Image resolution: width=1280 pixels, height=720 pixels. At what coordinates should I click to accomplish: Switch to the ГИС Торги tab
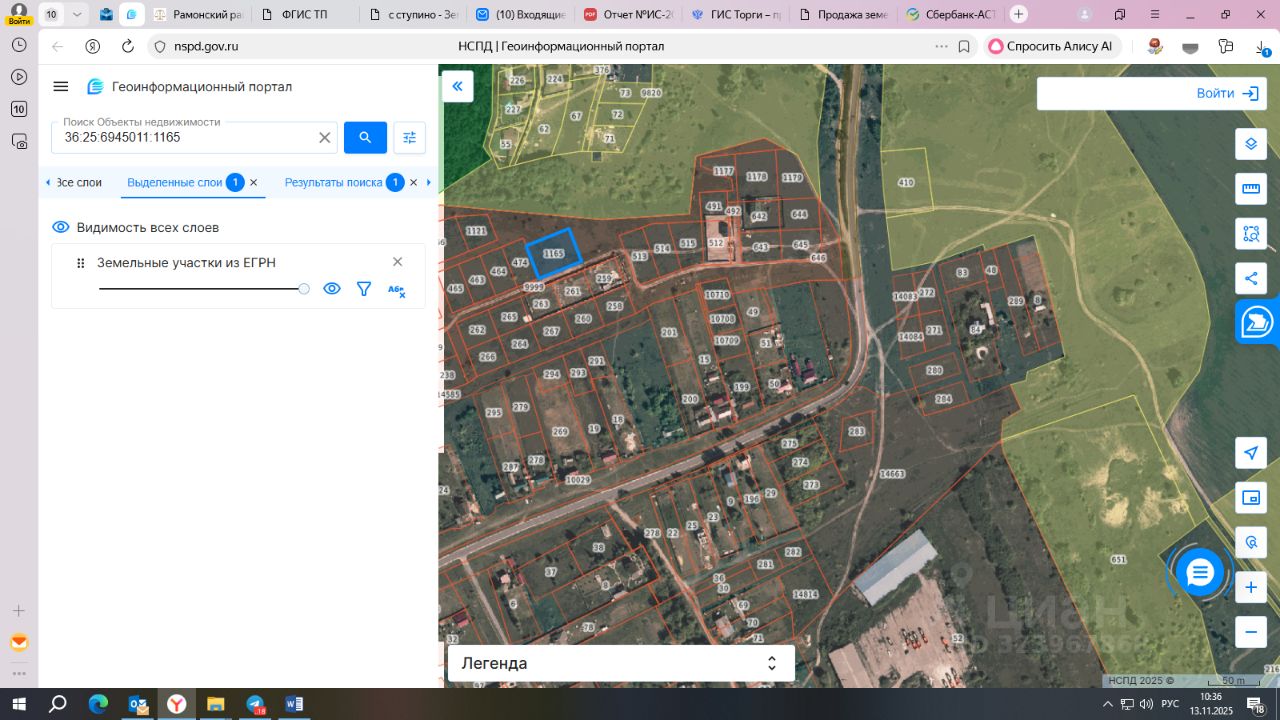740,15
